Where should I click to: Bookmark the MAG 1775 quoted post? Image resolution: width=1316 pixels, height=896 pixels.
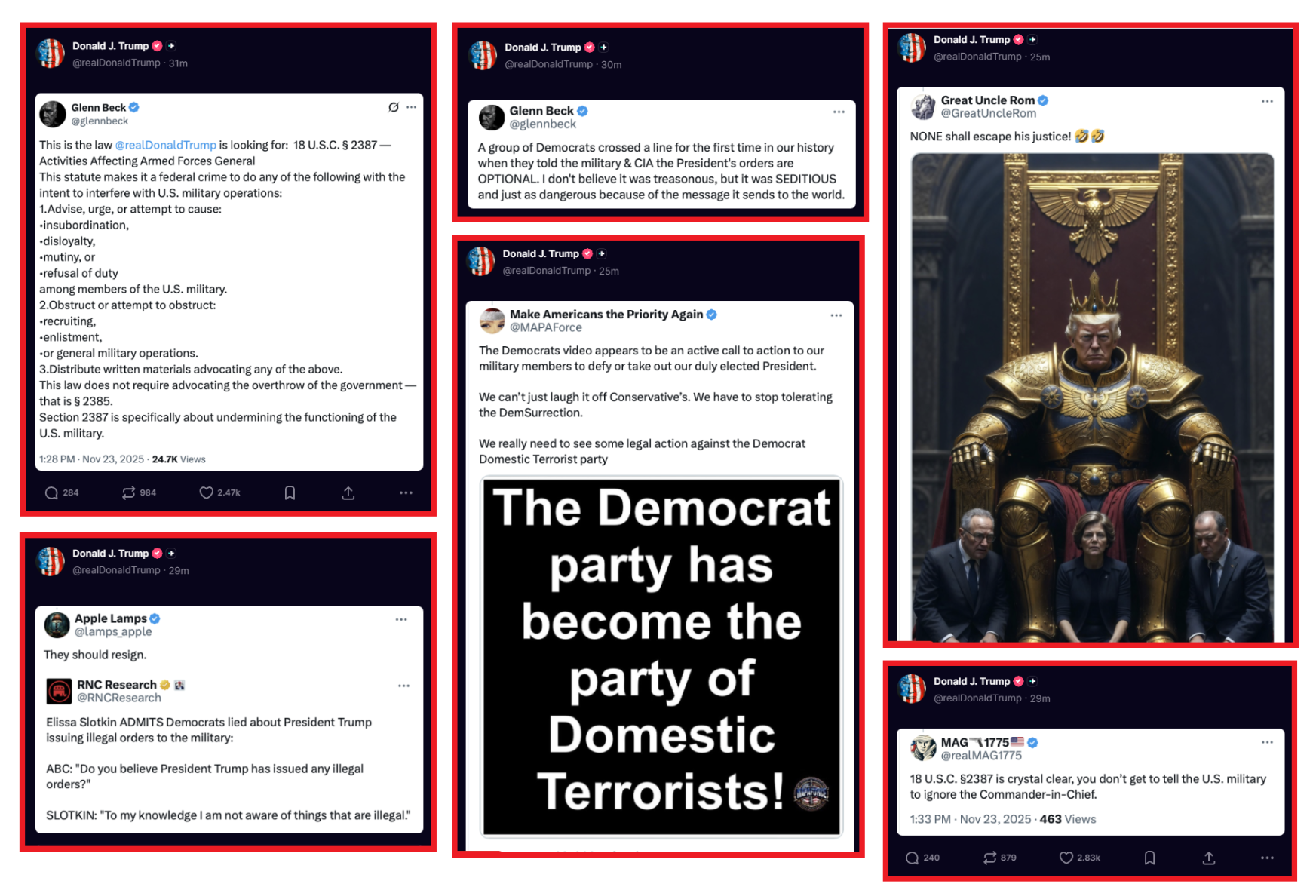[1149, 858]
